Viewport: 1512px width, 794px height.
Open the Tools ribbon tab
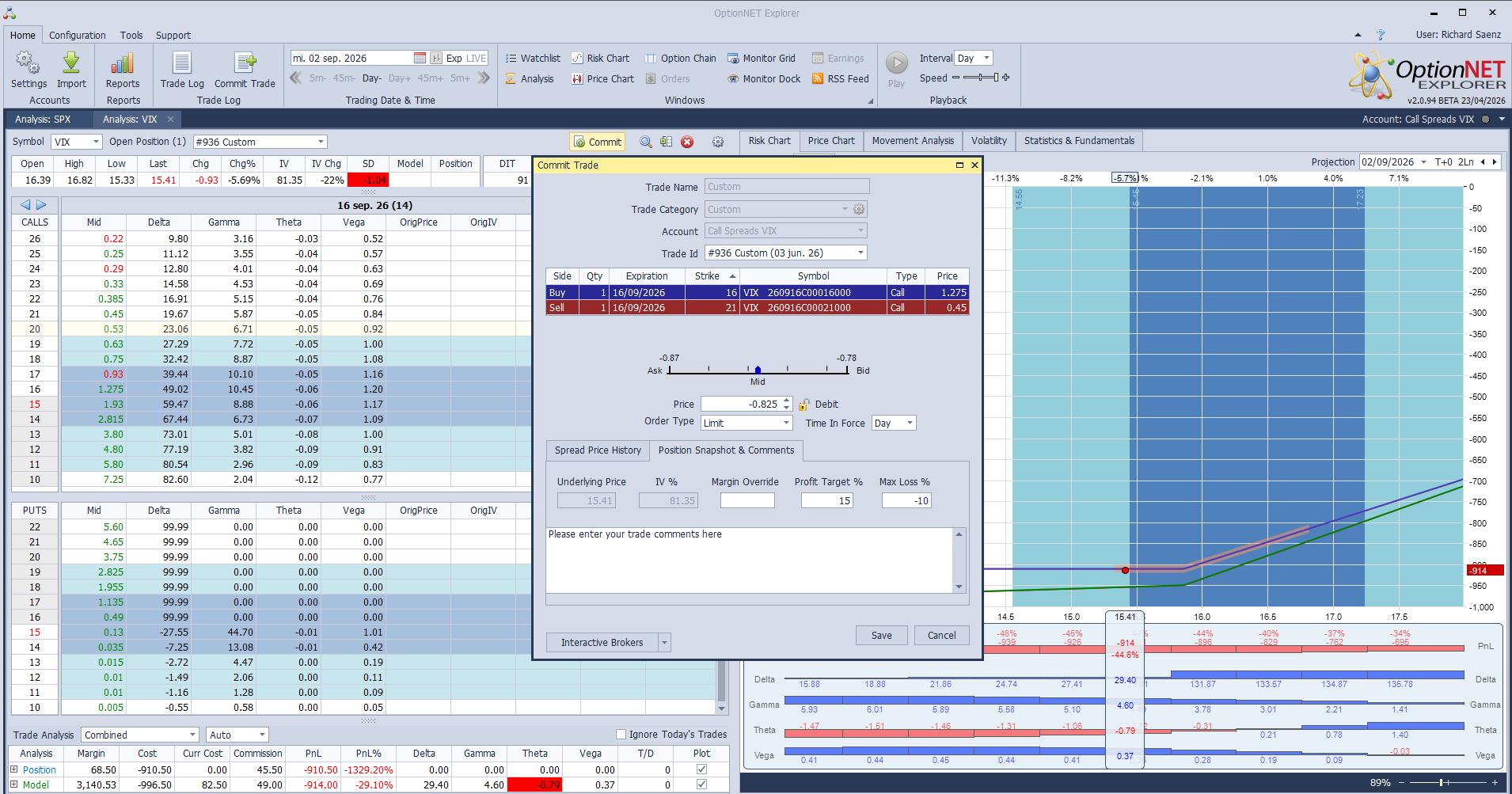tap(131, 36)
